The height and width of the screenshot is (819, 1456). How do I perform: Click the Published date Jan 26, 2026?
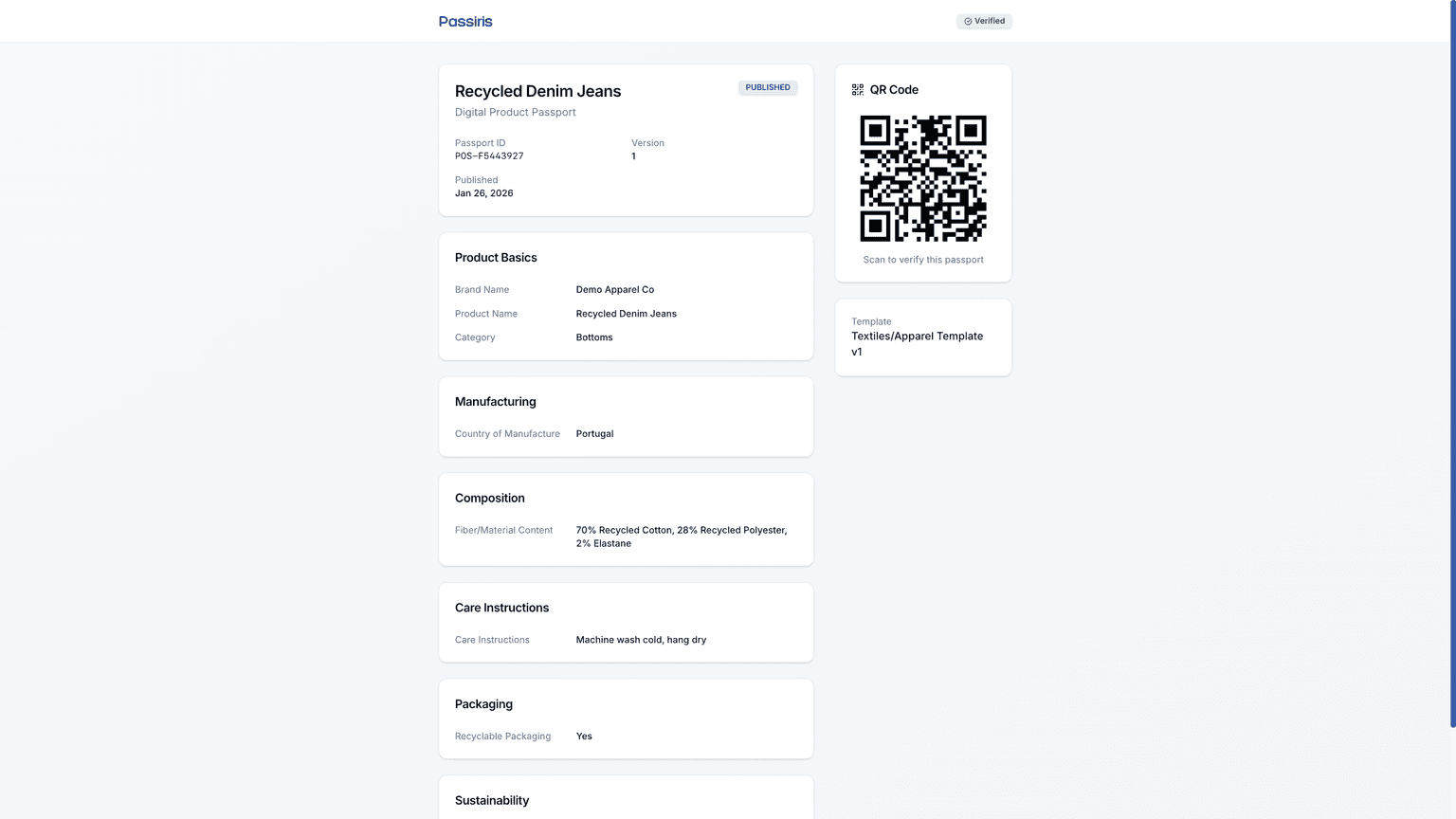483,192
